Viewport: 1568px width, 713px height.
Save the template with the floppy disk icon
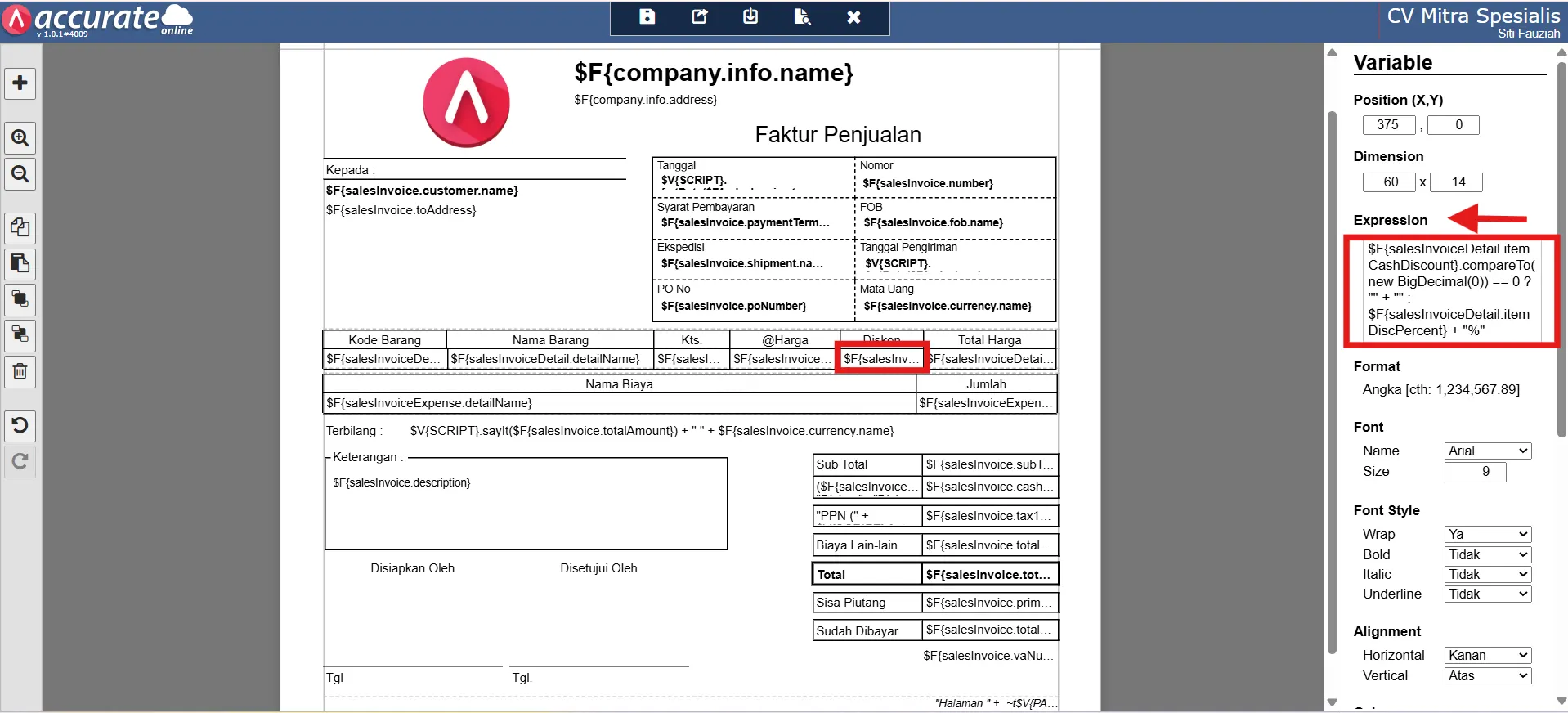(x=647, y=17)
